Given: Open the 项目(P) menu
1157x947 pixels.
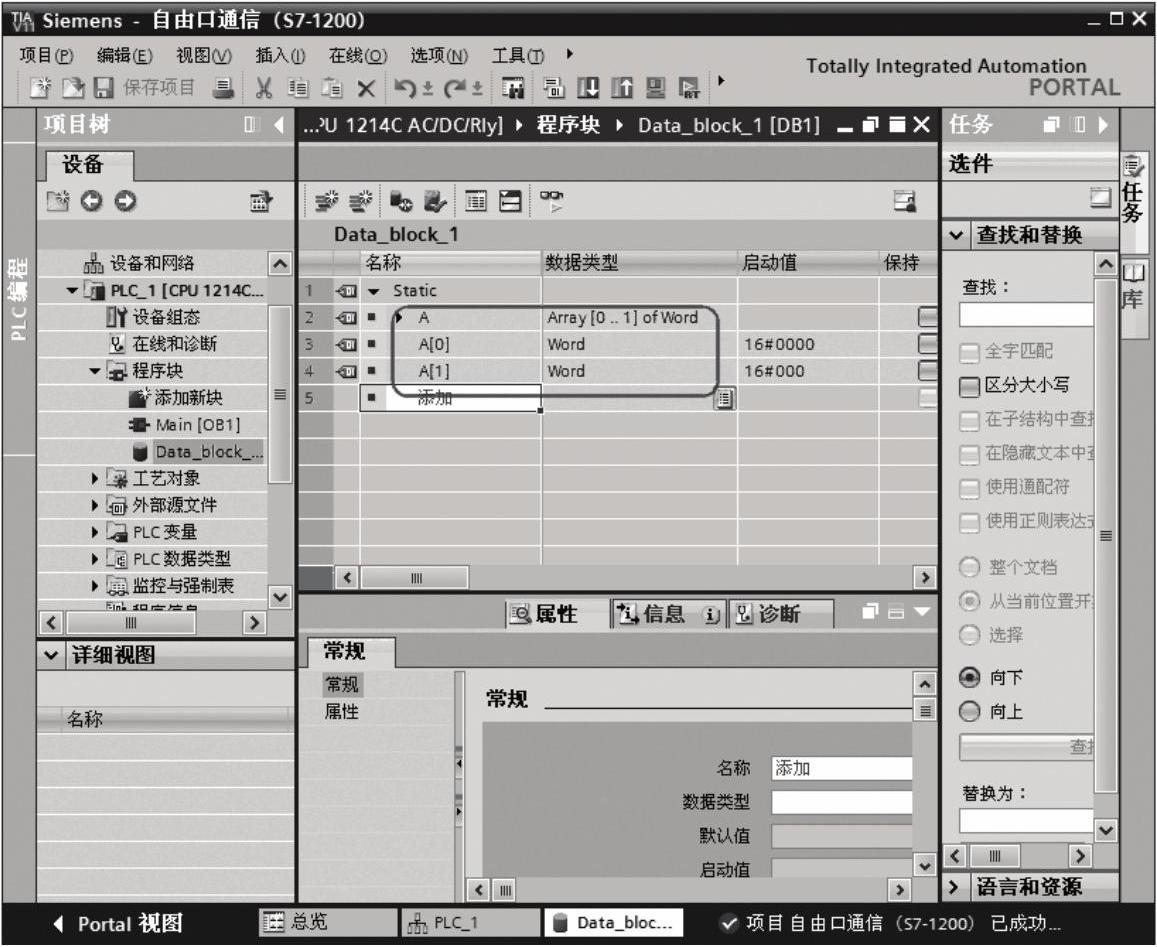Looking at the screenshot, I should (46, 55).
